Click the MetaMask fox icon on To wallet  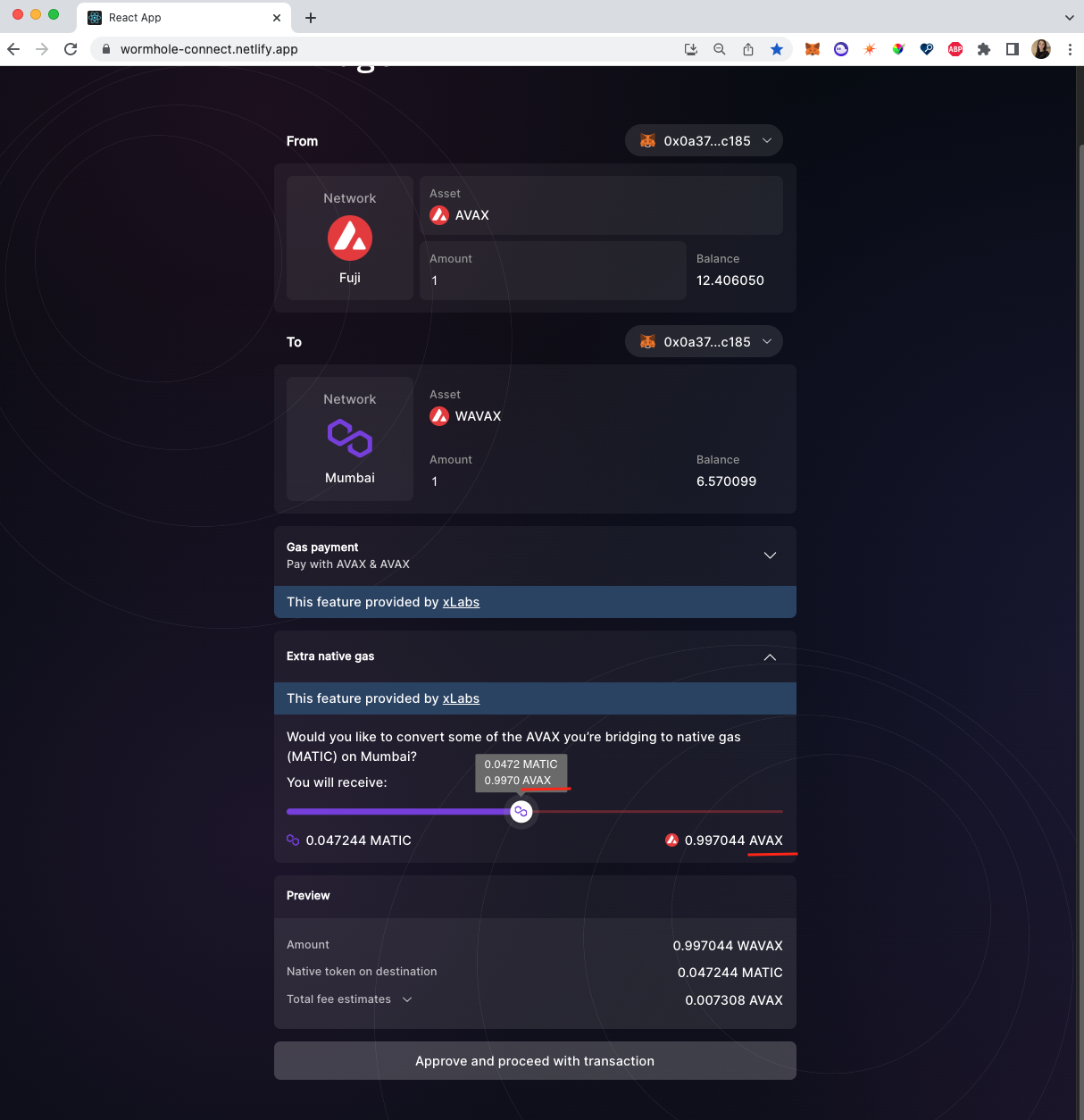(647, 341)
